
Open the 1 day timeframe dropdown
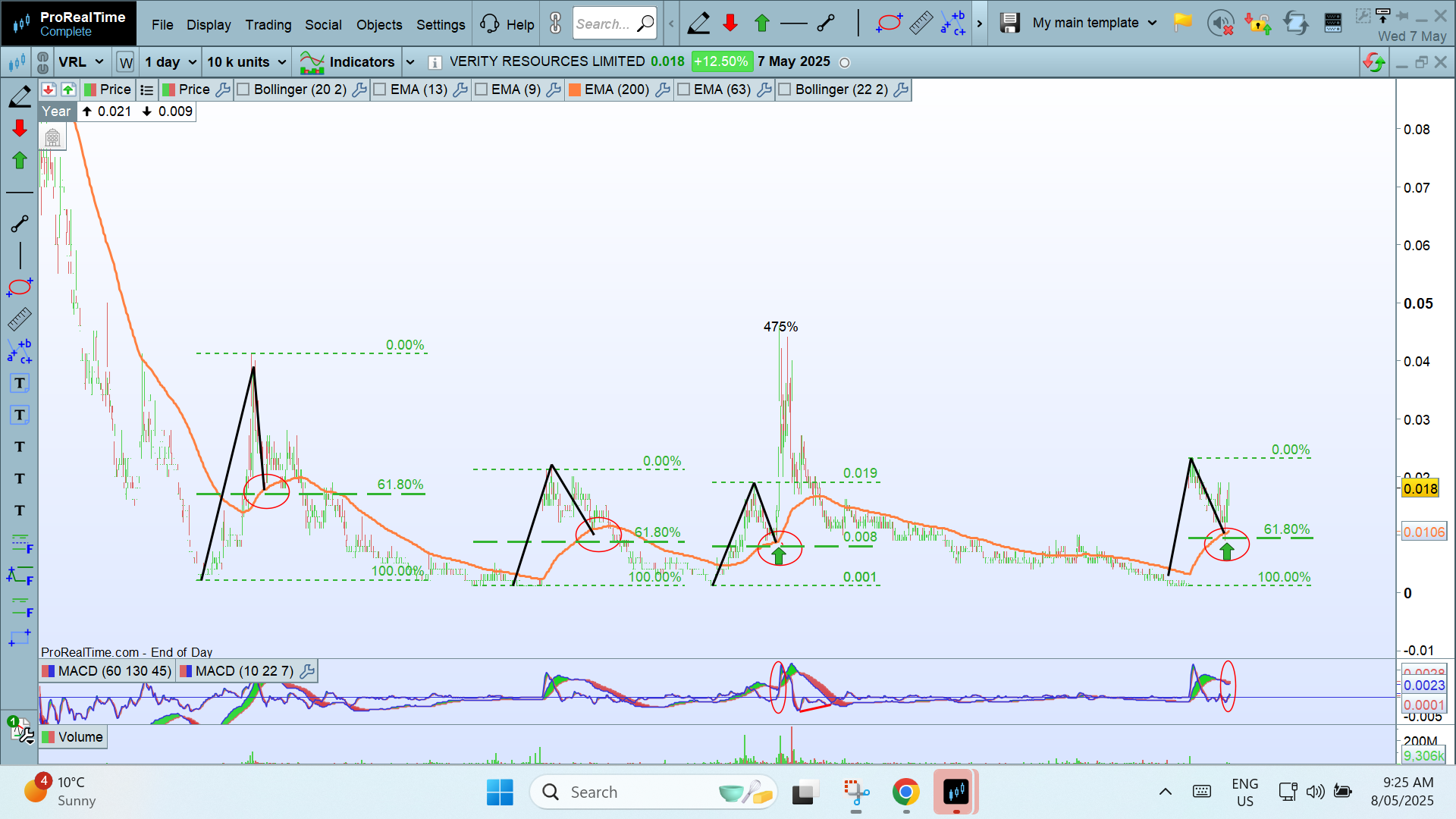click(171, 62)
